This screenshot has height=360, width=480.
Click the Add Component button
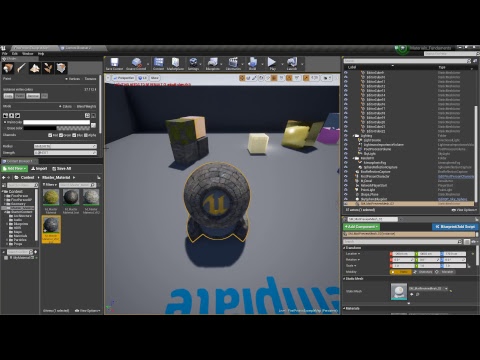coord(361,227)
